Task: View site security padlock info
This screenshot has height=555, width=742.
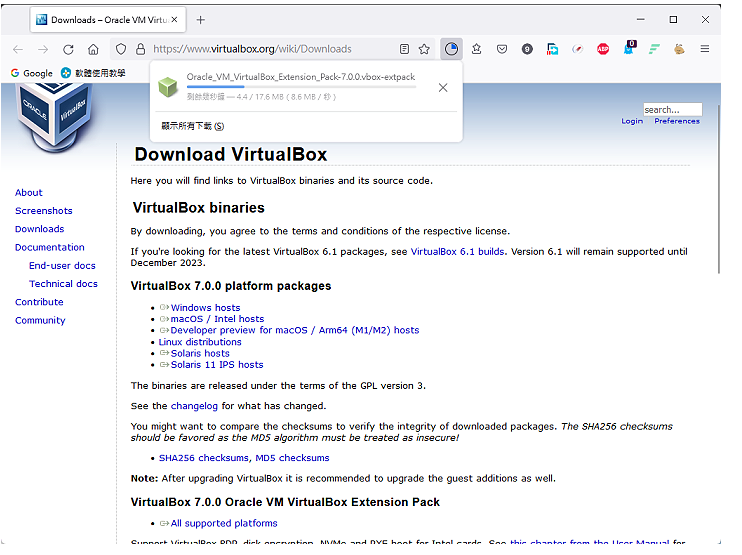Action: (141, 49)
